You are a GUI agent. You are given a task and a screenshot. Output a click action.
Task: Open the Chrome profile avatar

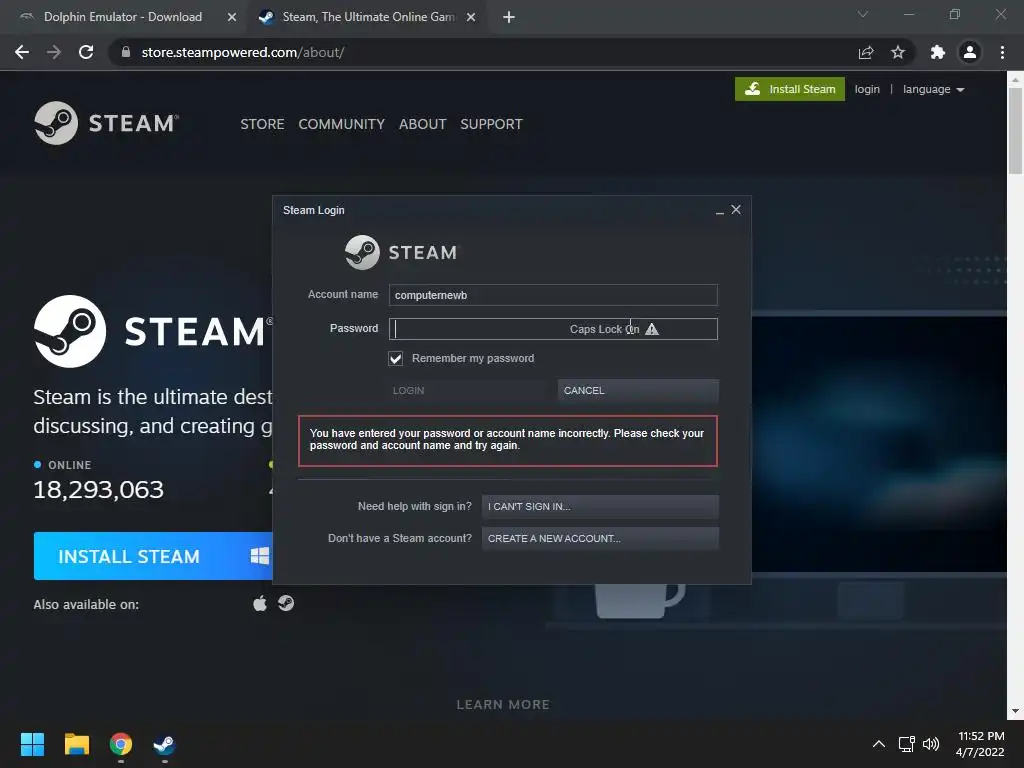tap(970, 52)
